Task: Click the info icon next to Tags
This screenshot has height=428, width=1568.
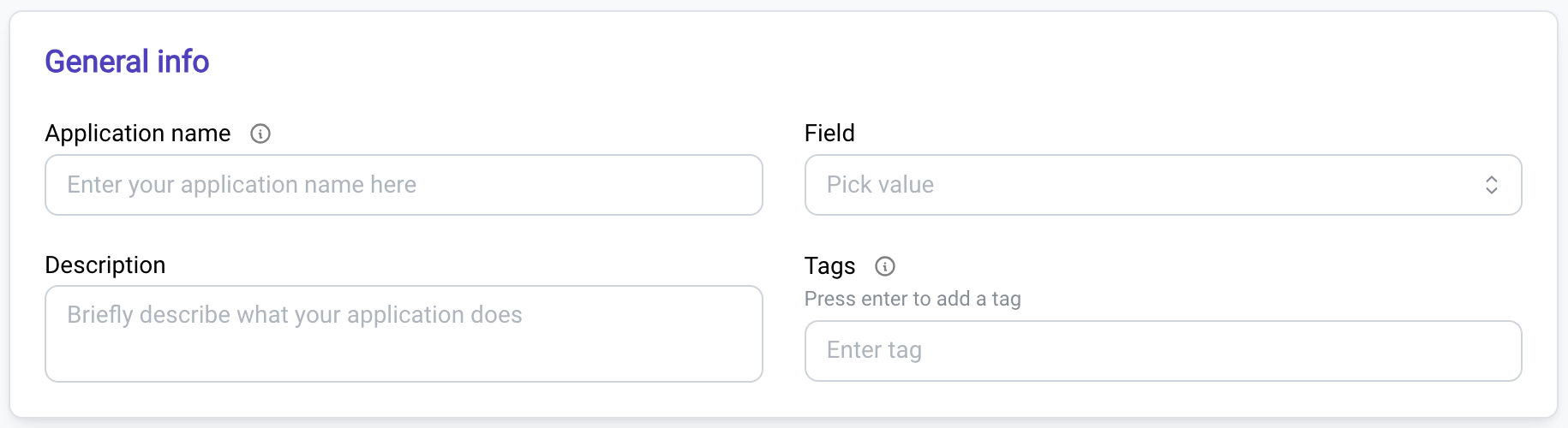Action: coord(885,266)
